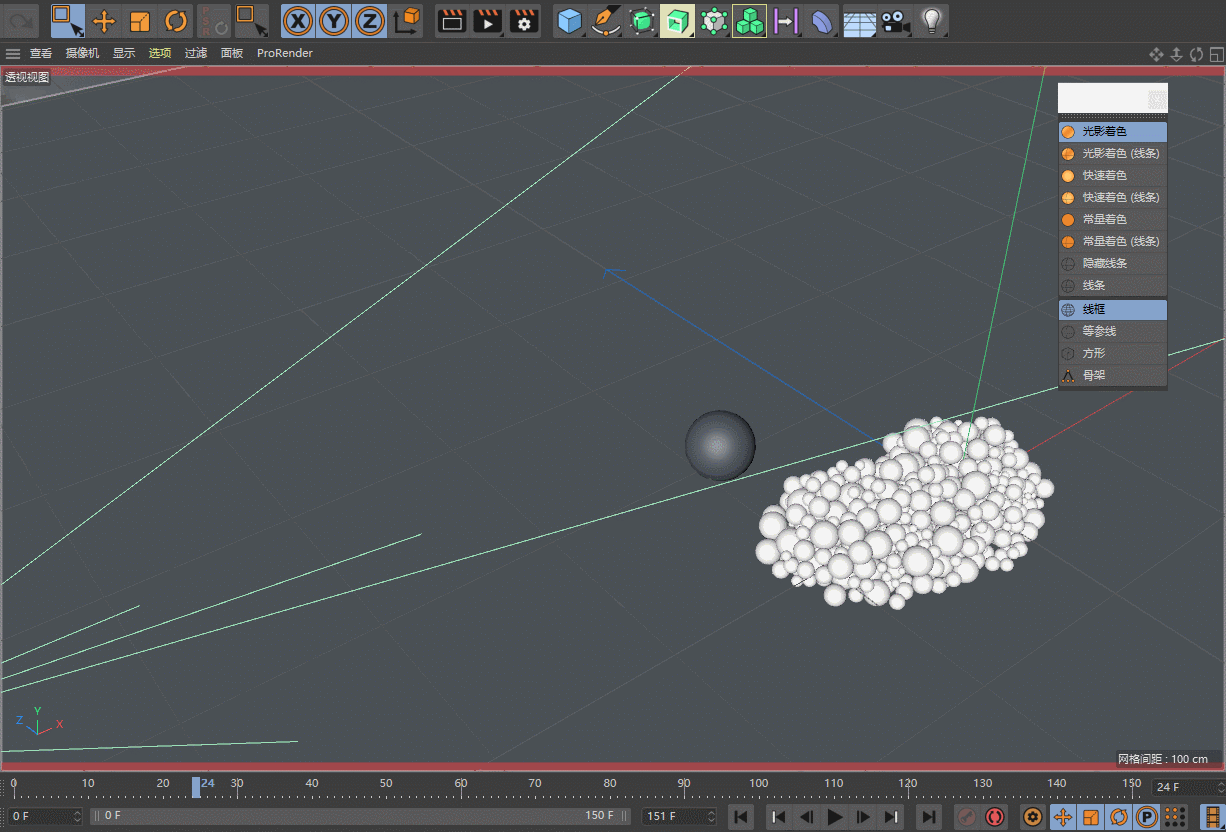Render the active view clapperboard

pyautogui.click(x=452, y=20)
